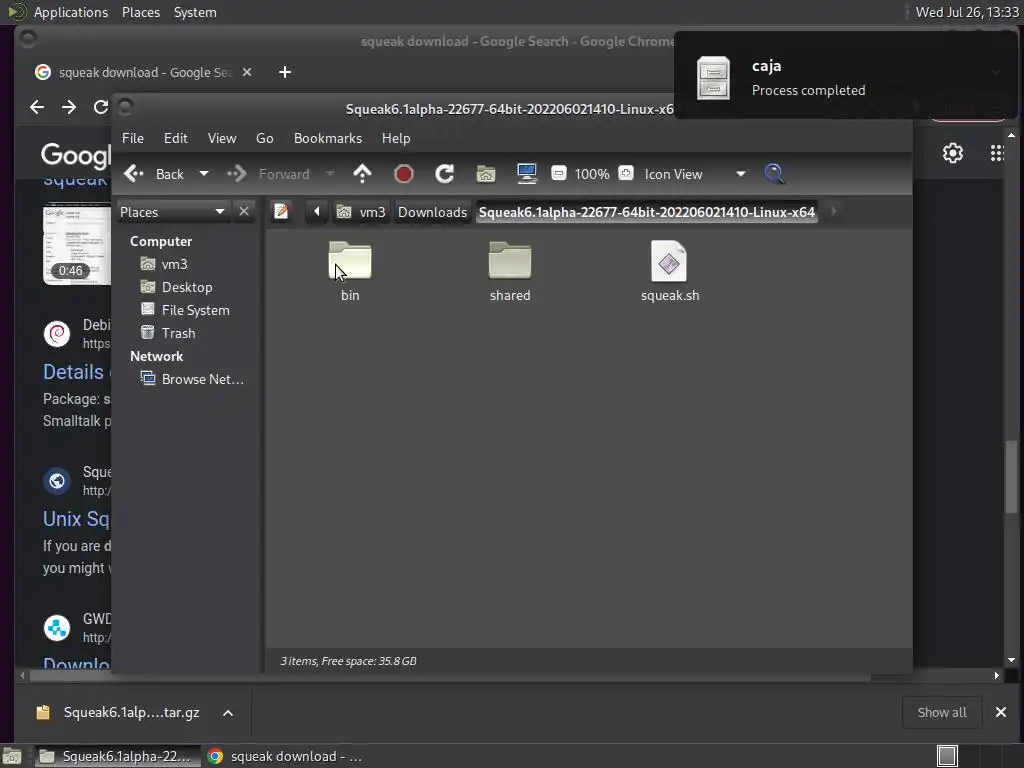Reload the current folder view
Screen dimensions: 1024x768
click(445, 174)
